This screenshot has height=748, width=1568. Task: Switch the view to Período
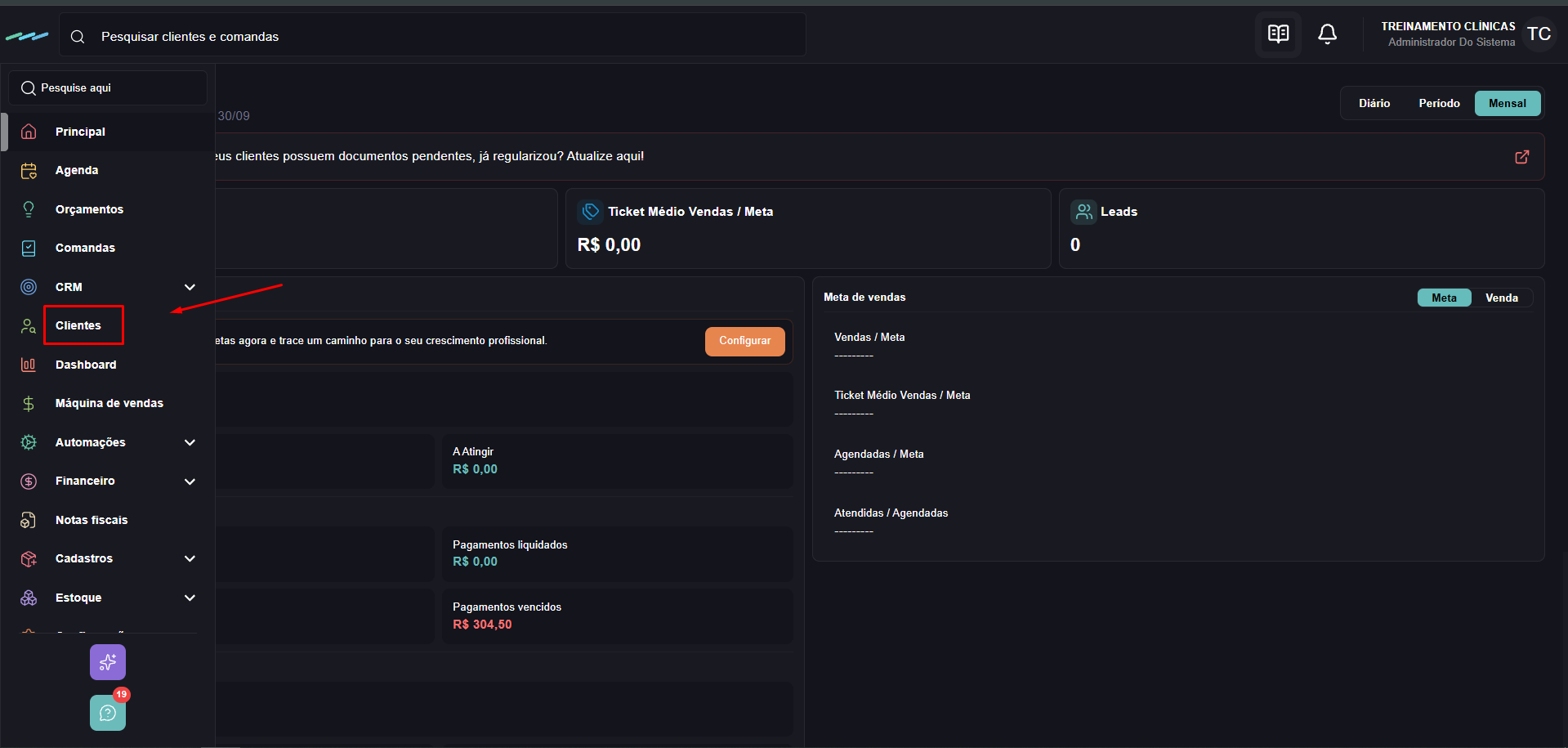click(1439, 103)
